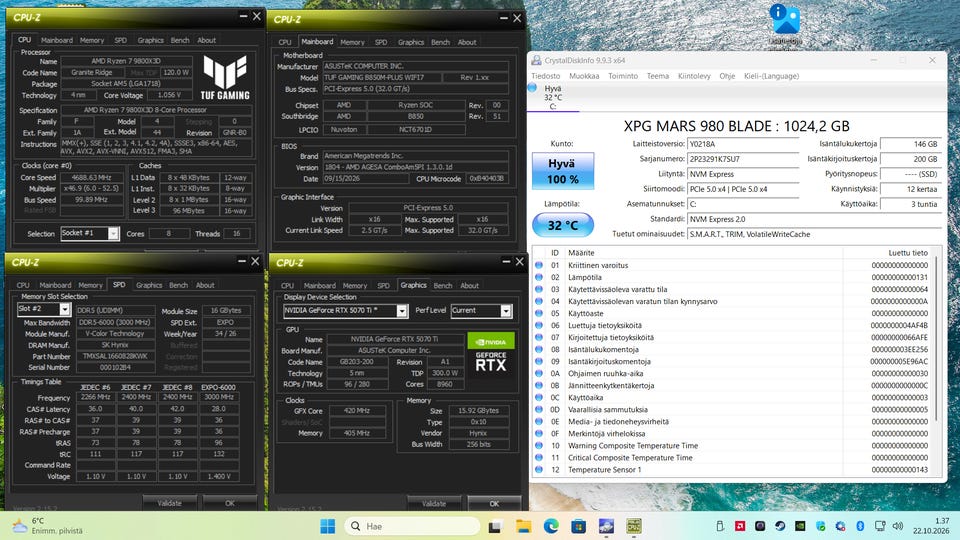Viewport: 960px width, 540px height.
Task: Click the CrystalDiskInfo title bar icon
Action: tap(536, 60)
